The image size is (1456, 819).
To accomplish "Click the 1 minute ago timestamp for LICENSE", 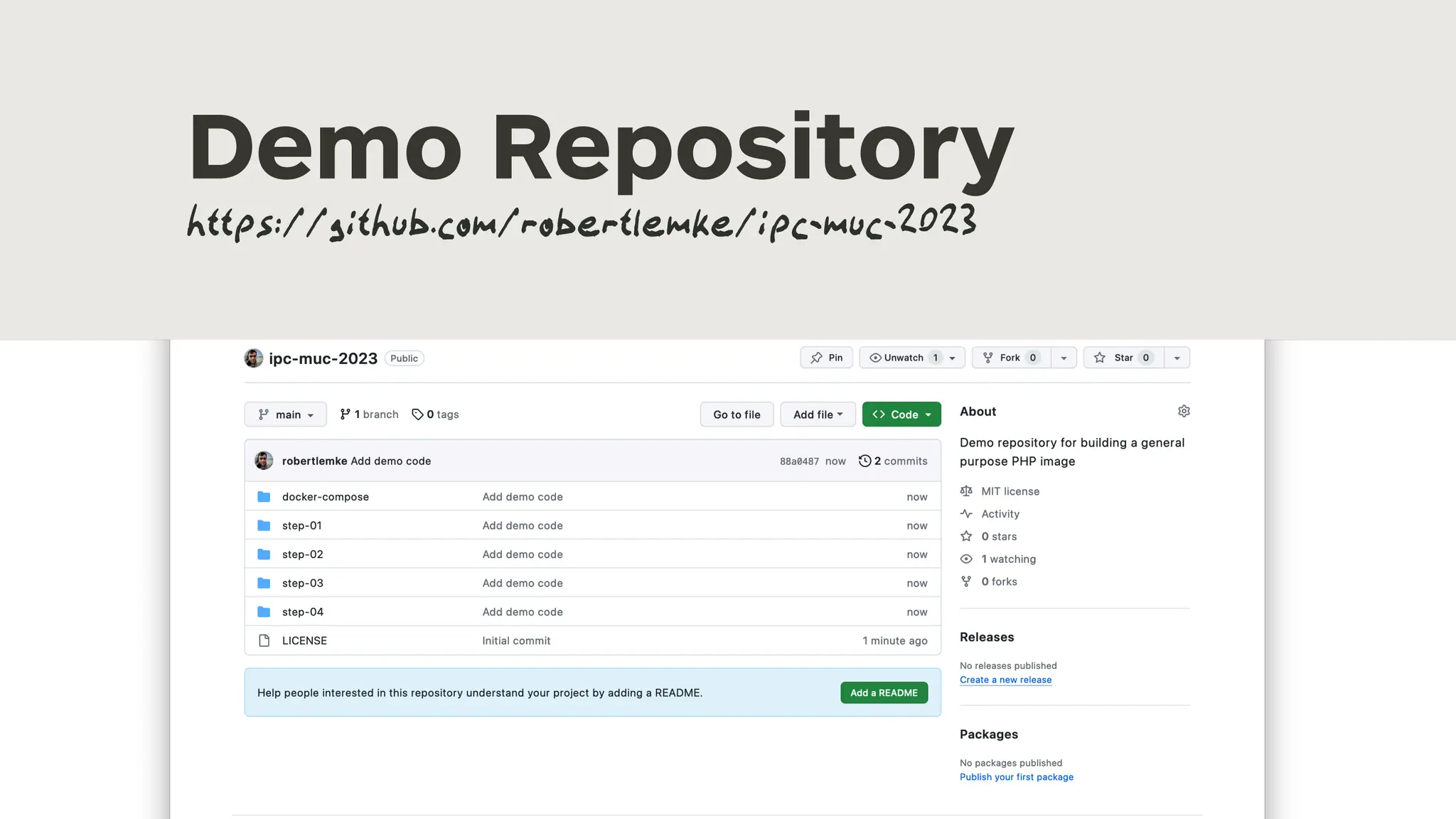I will [x=895, y=641].
